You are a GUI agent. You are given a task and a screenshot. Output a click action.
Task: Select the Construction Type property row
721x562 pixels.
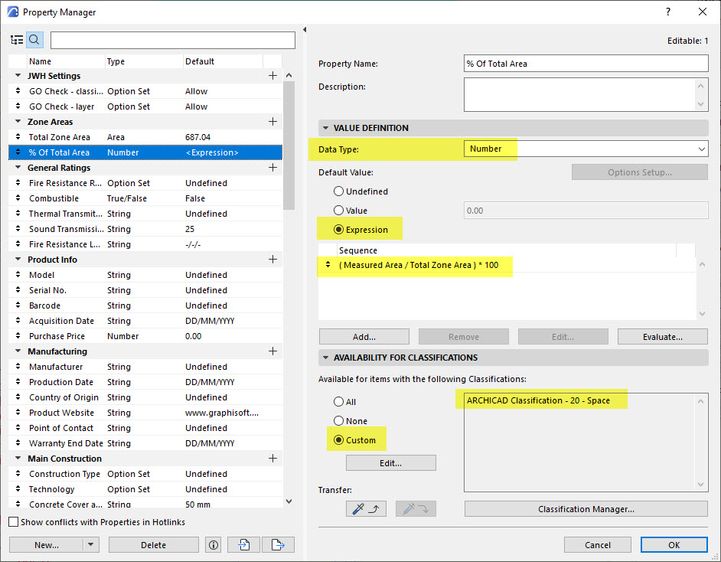point(145,474)
